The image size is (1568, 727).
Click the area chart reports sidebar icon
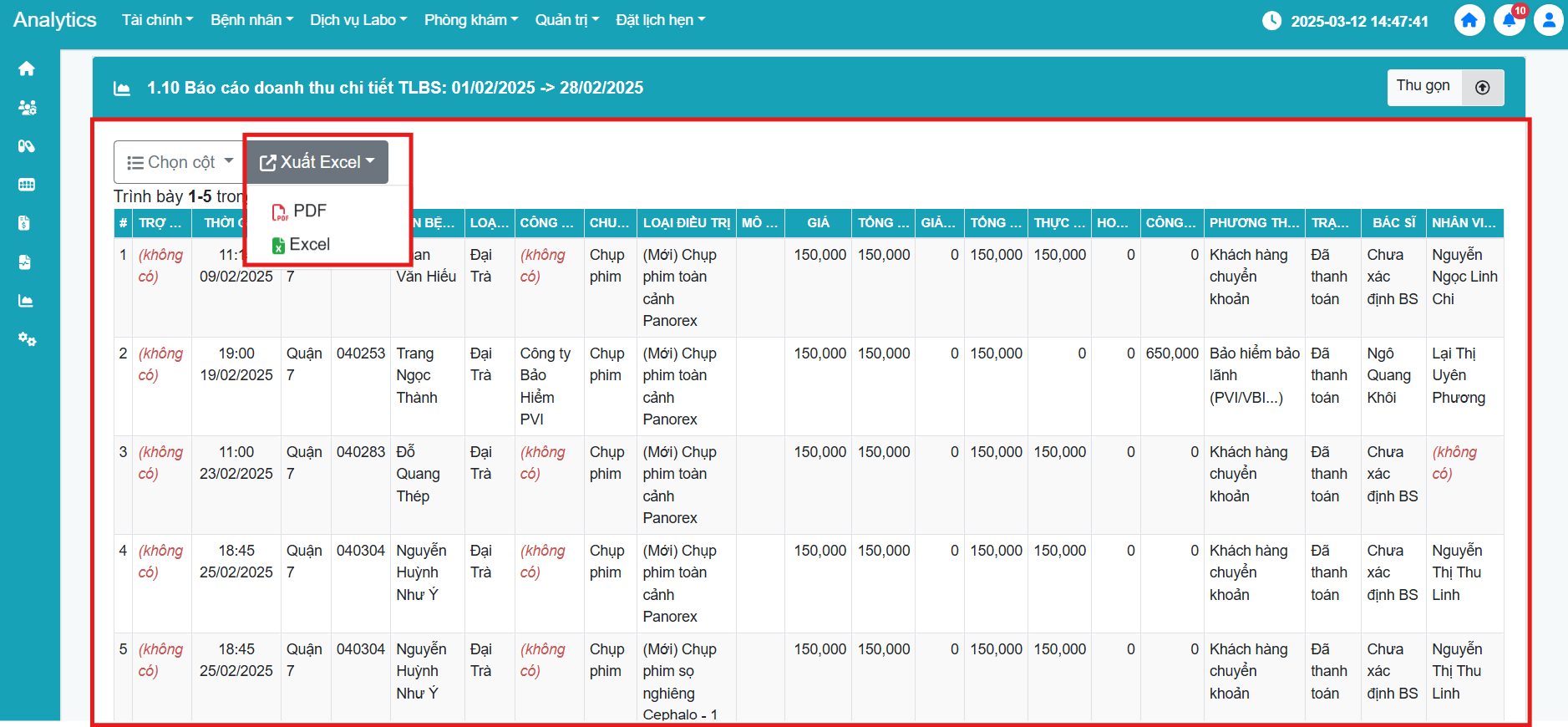(26, 301)
